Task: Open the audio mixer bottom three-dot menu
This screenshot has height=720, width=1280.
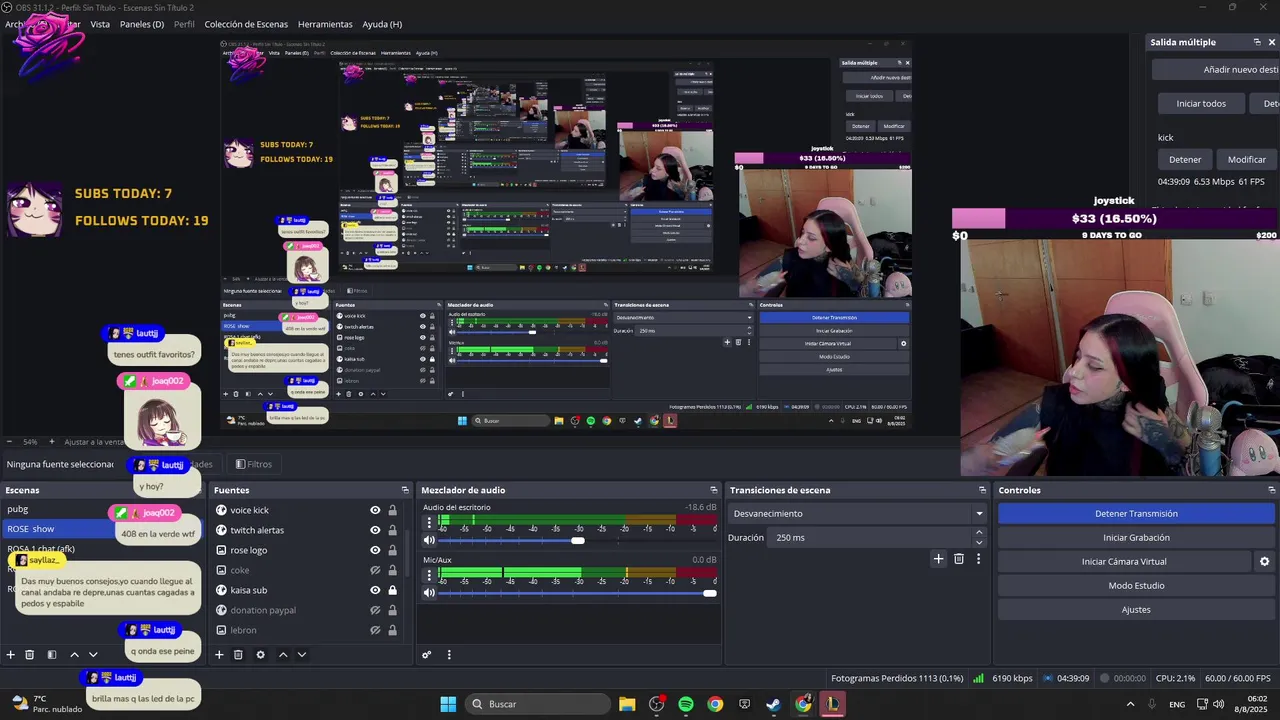Action: click(x=449, y=655)
